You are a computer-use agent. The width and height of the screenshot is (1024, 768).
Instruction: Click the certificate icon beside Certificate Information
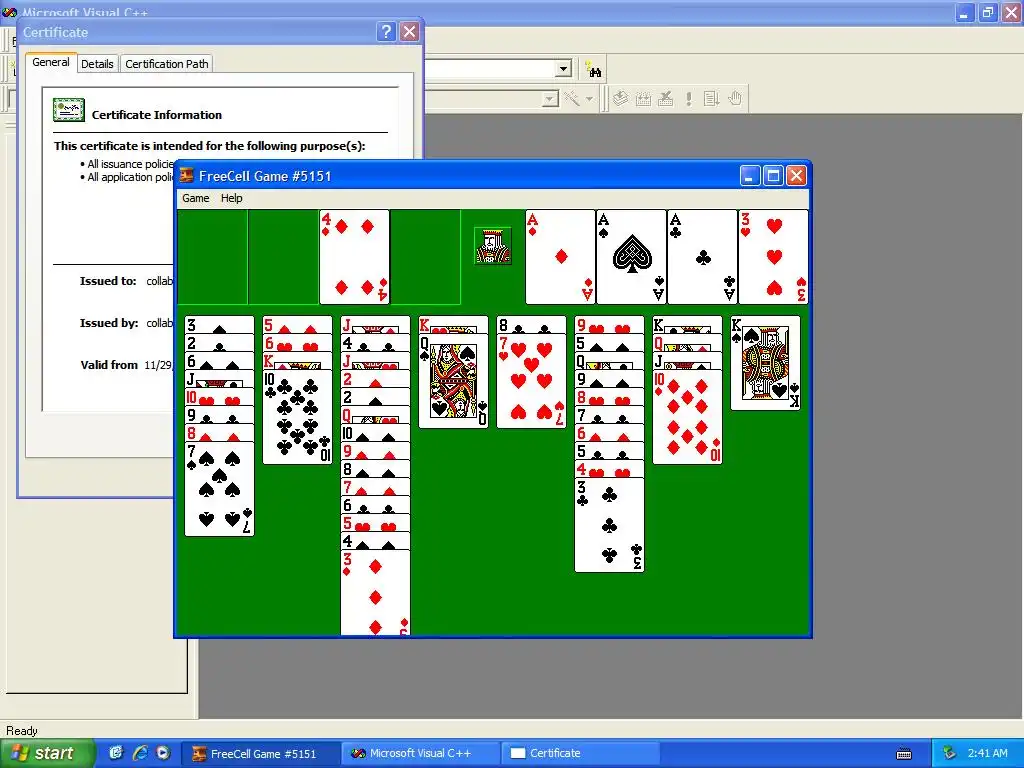[x=69, y=110]
